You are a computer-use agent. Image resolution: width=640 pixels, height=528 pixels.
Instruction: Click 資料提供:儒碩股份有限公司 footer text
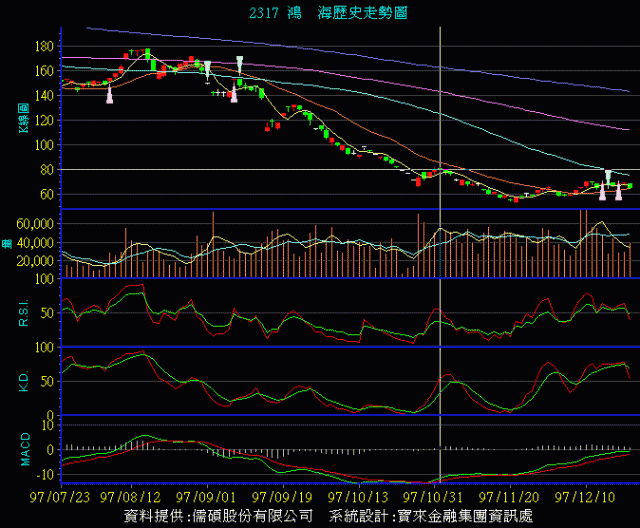coord(218,516)
